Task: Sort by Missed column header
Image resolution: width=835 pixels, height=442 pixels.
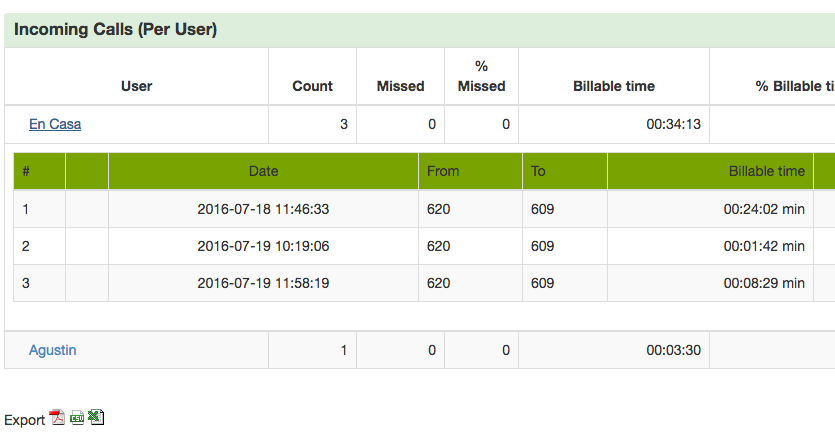Action: [400, 86]
